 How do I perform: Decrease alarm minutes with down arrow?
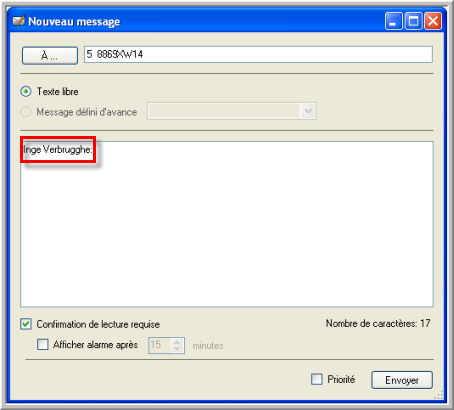pos(177,349)
